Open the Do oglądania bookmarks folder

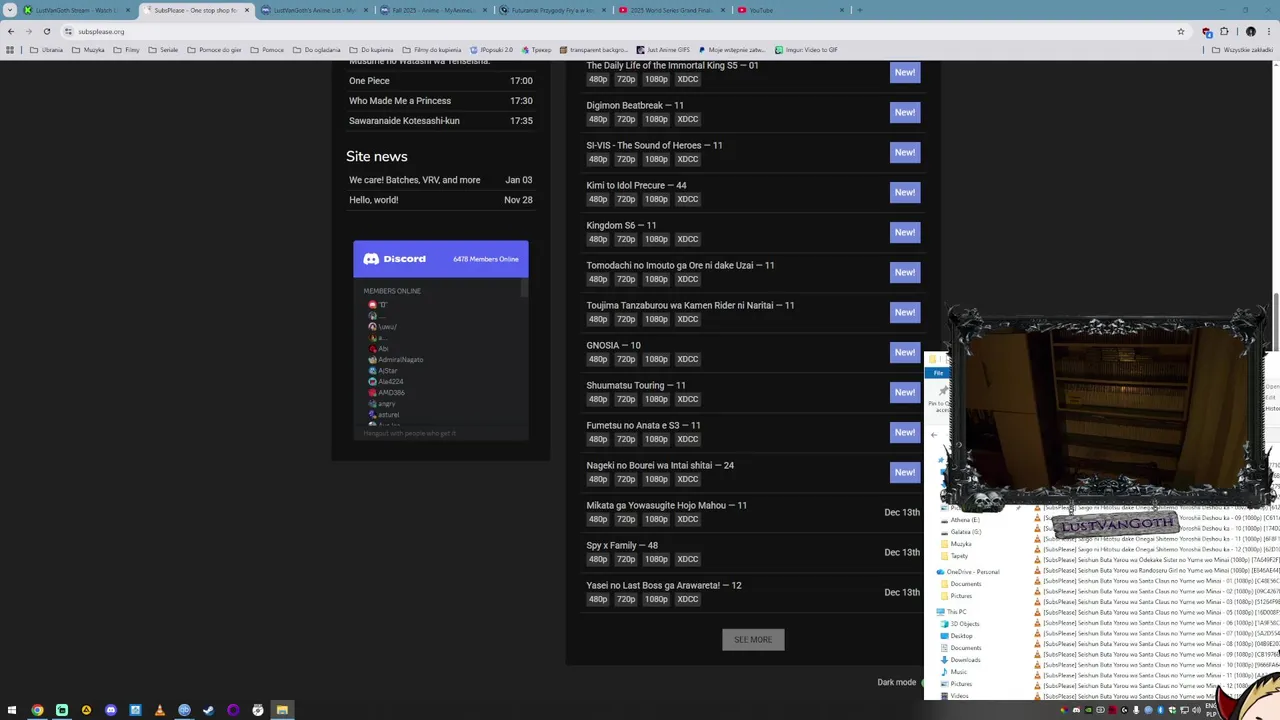(317, 50)
